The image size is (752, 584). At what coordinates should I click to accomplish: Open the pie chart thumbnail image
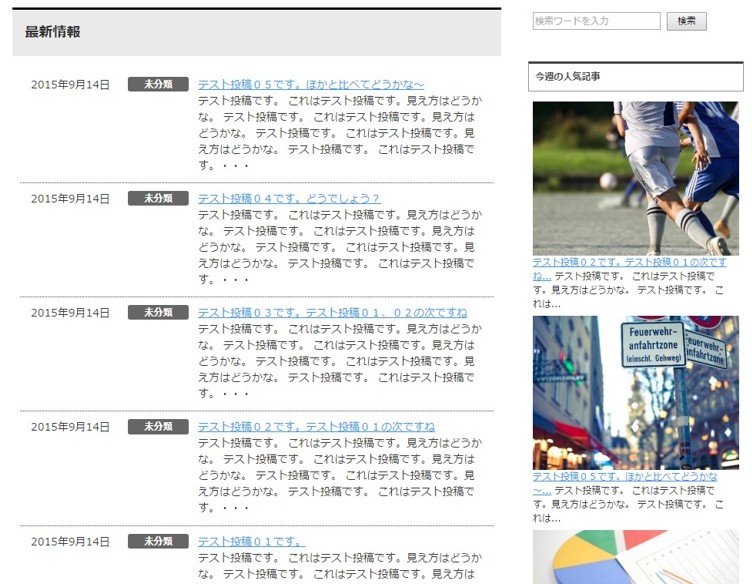635,557
